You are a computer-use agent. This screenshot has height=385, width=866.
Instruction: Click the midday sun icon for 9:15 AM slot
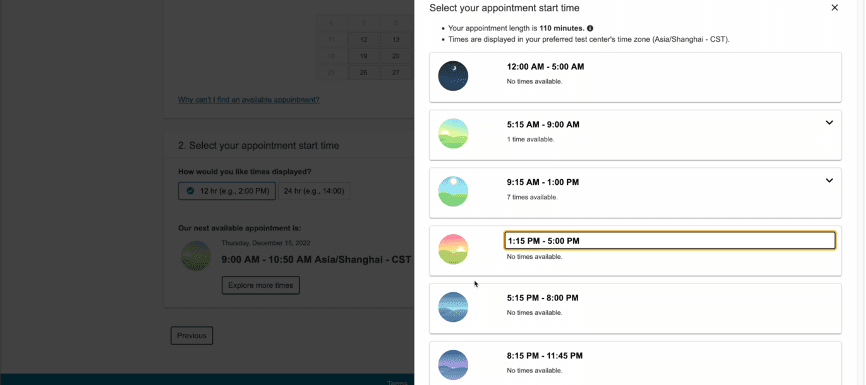453,192
